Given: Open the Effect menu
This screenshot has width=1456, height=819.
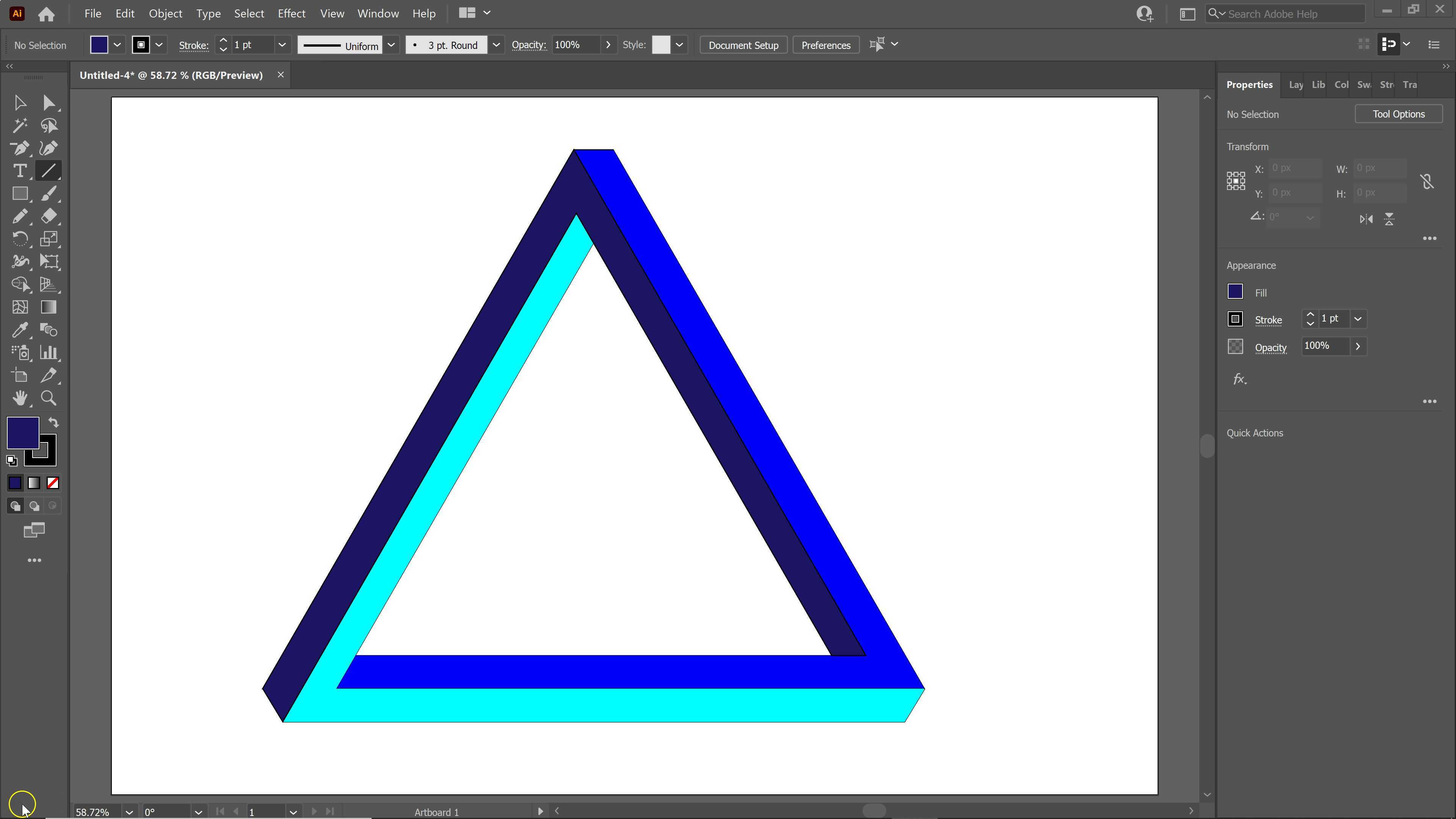Looking at the screenshot, I should (x=292, y=13).
